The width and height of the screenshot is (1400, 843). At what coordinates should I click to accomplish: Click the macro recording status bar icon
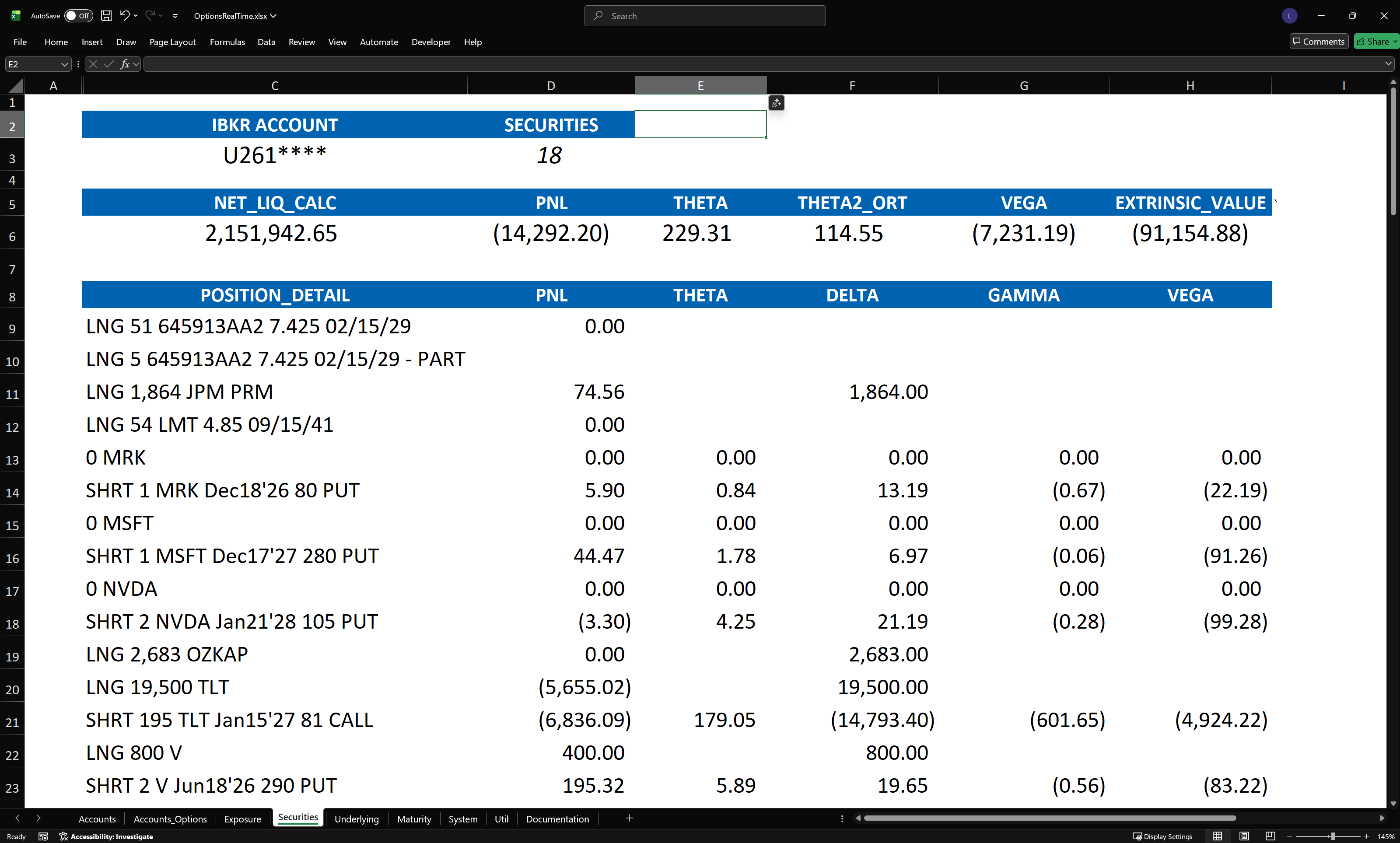[x=43, y=836]
